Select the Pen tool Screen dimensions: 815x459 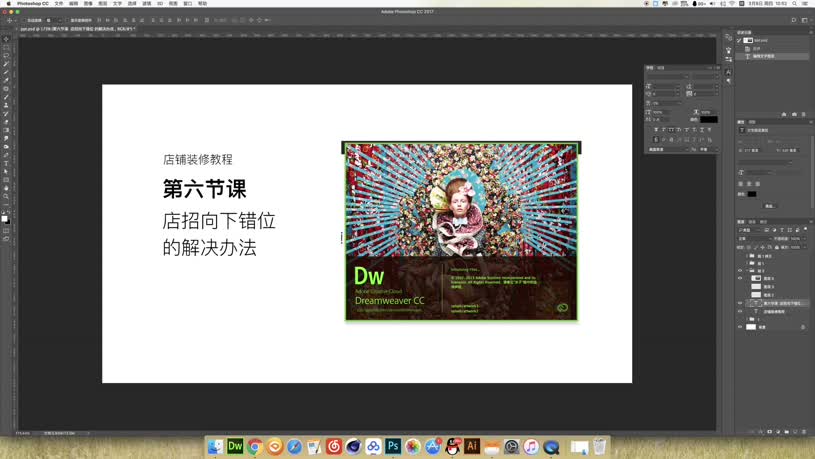point(6,155)
